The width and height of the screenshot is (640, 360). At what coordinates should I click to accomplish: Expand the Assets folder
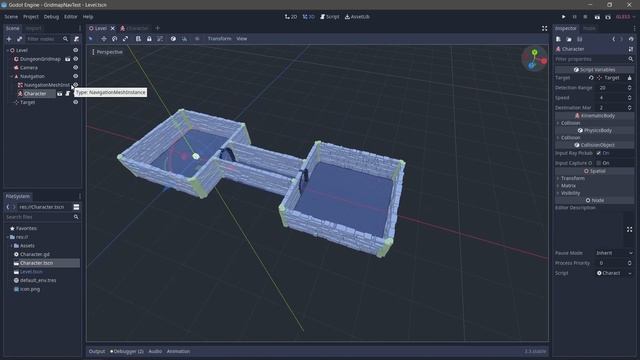[11, 246]
